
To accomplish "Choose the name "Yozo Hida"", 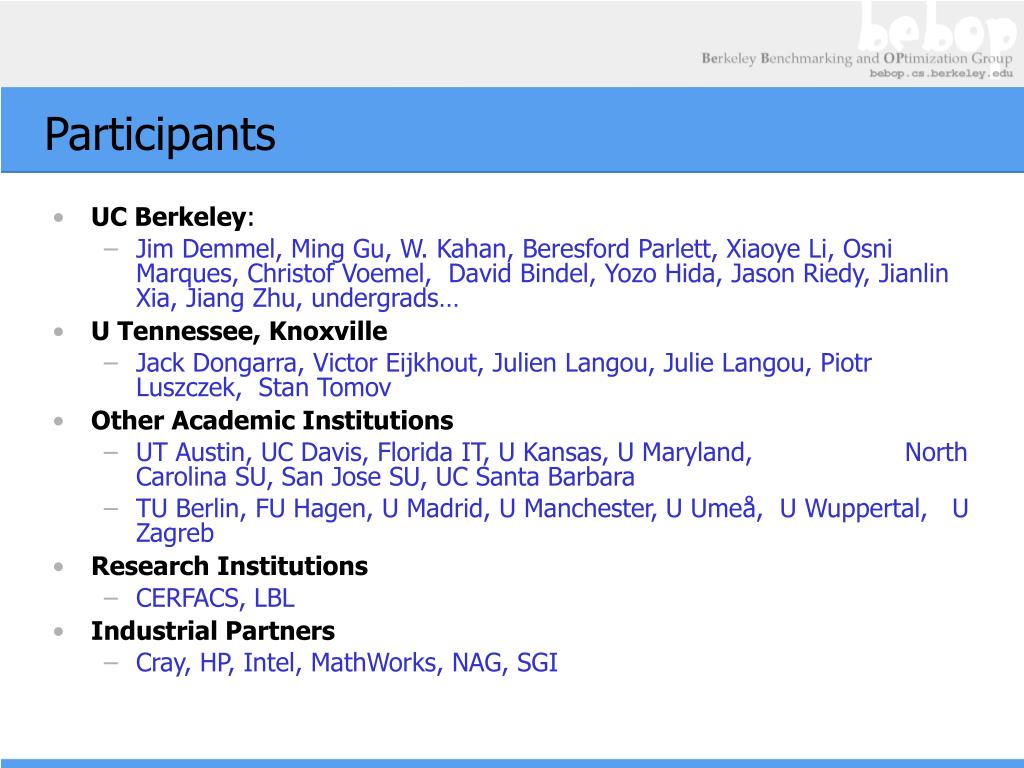I will [660, 274].
